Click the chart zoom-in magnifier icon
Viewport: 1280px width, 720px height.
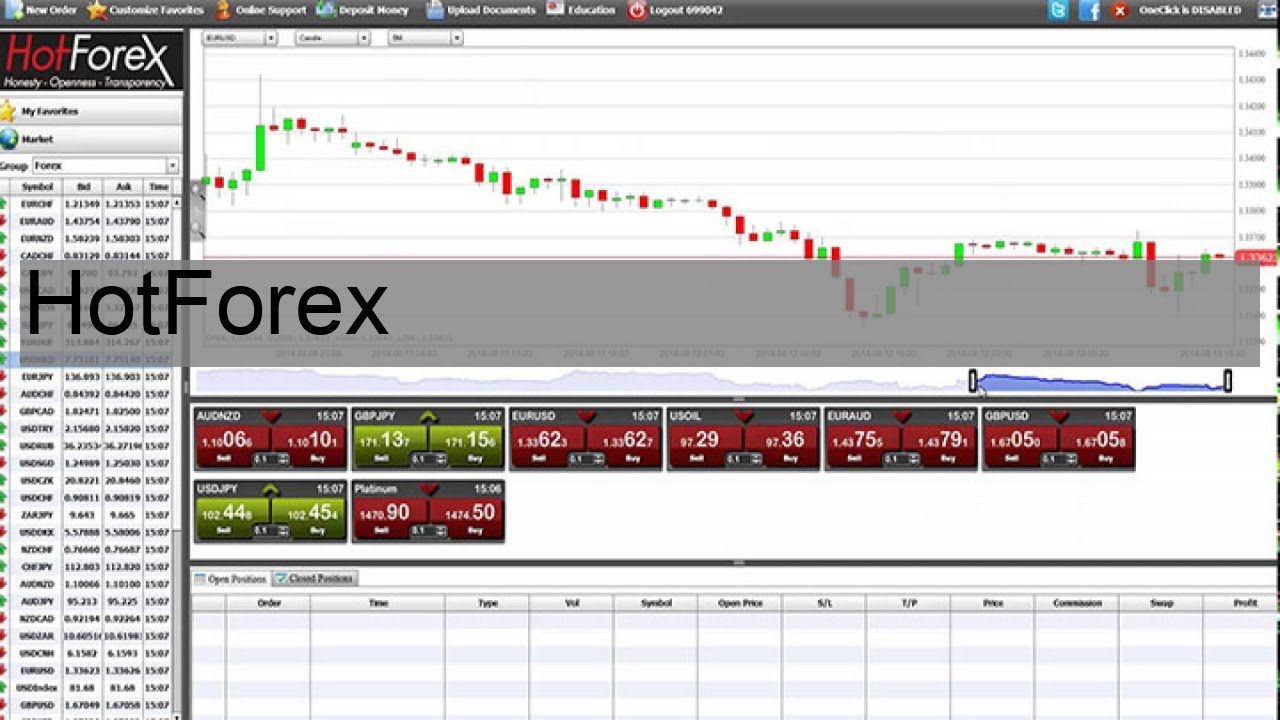(x=198, y=188)
